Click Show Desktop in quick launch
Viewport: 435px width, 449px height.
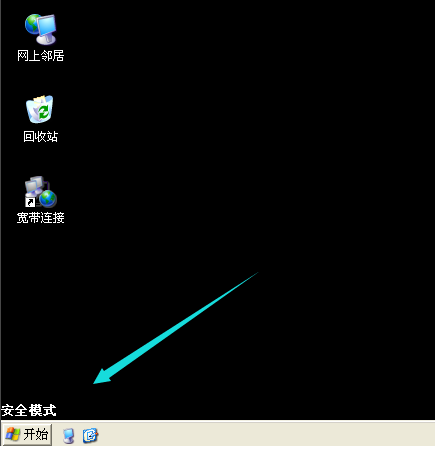click(69, 436)
